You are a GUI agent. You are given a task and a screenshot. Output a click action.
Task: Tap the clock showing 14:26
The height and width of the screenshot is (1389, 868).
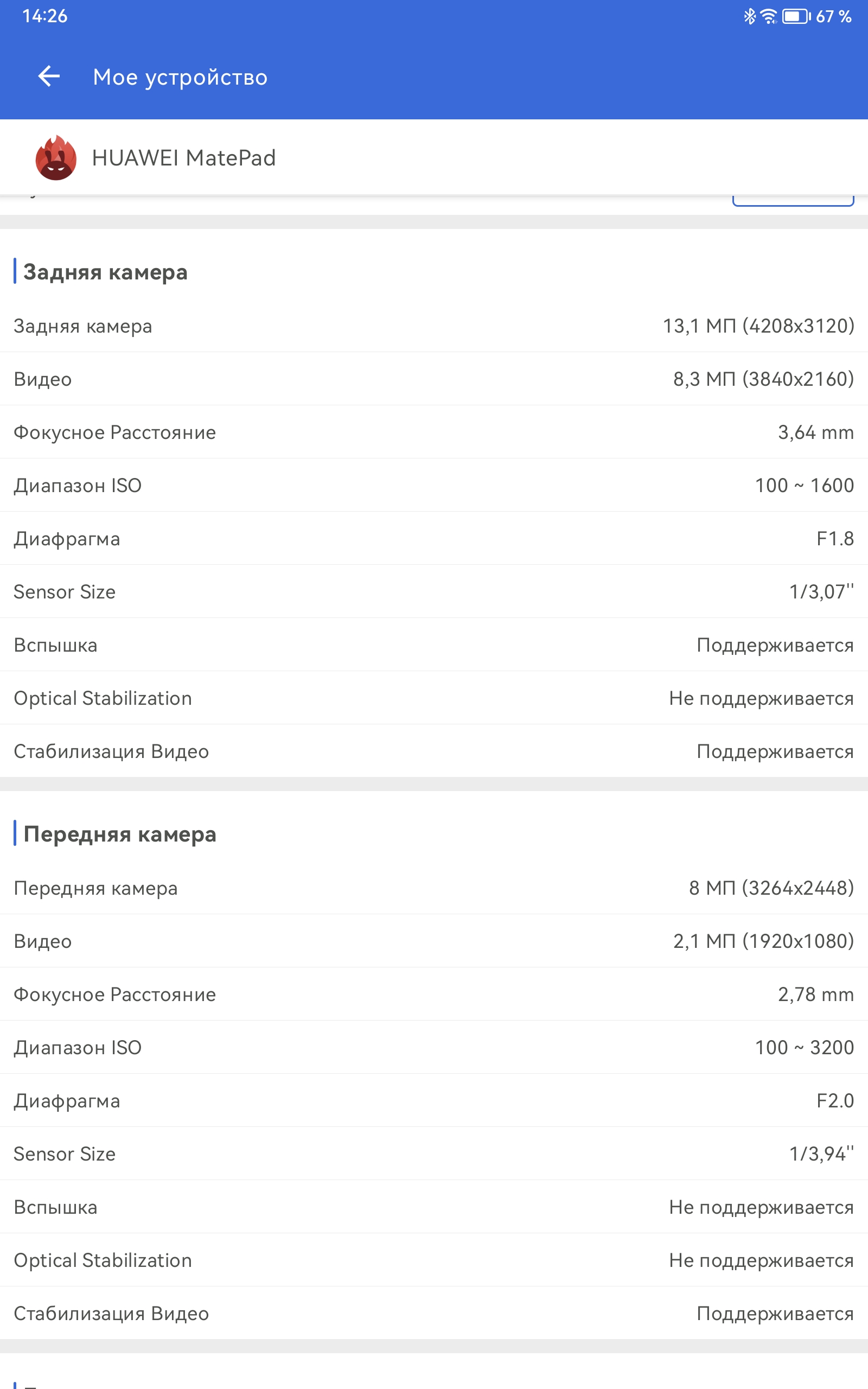click(x=45, y=16)
